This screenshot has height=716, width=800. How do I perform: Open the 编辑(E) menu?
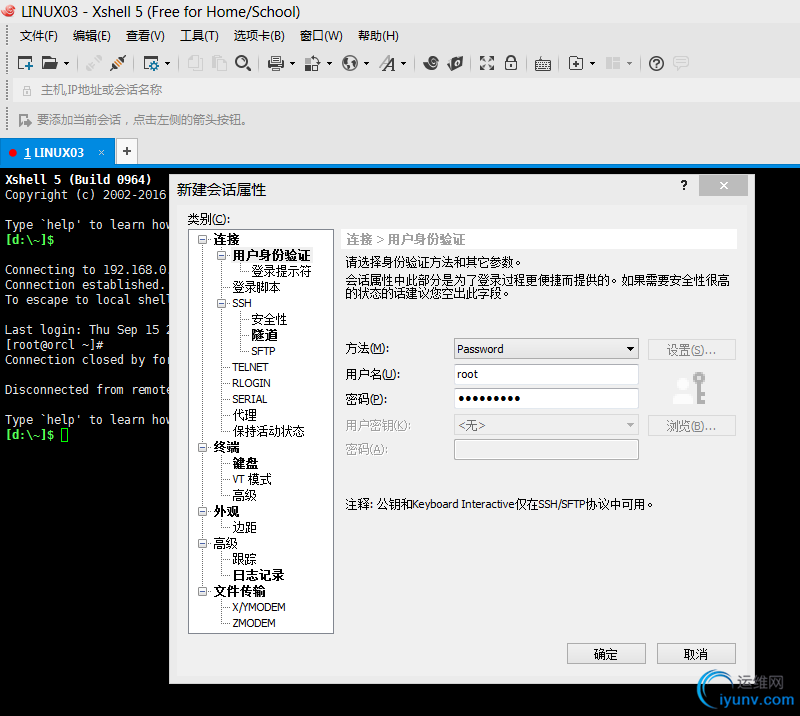tap(91, 36)
